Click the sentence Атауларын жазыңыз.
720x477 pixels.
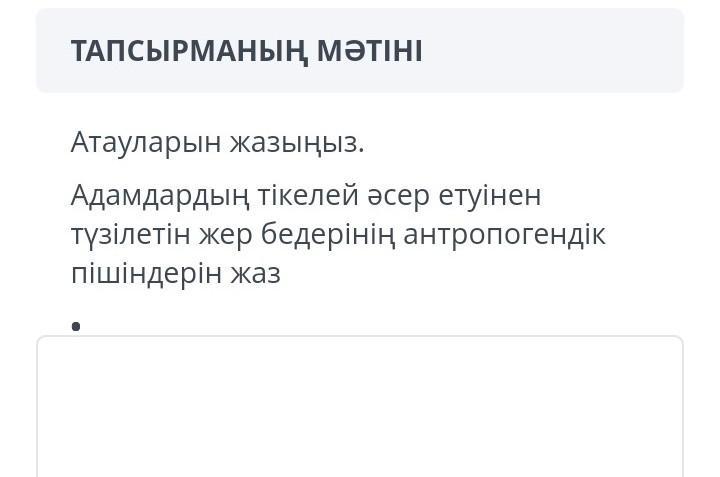pos(217,142)
